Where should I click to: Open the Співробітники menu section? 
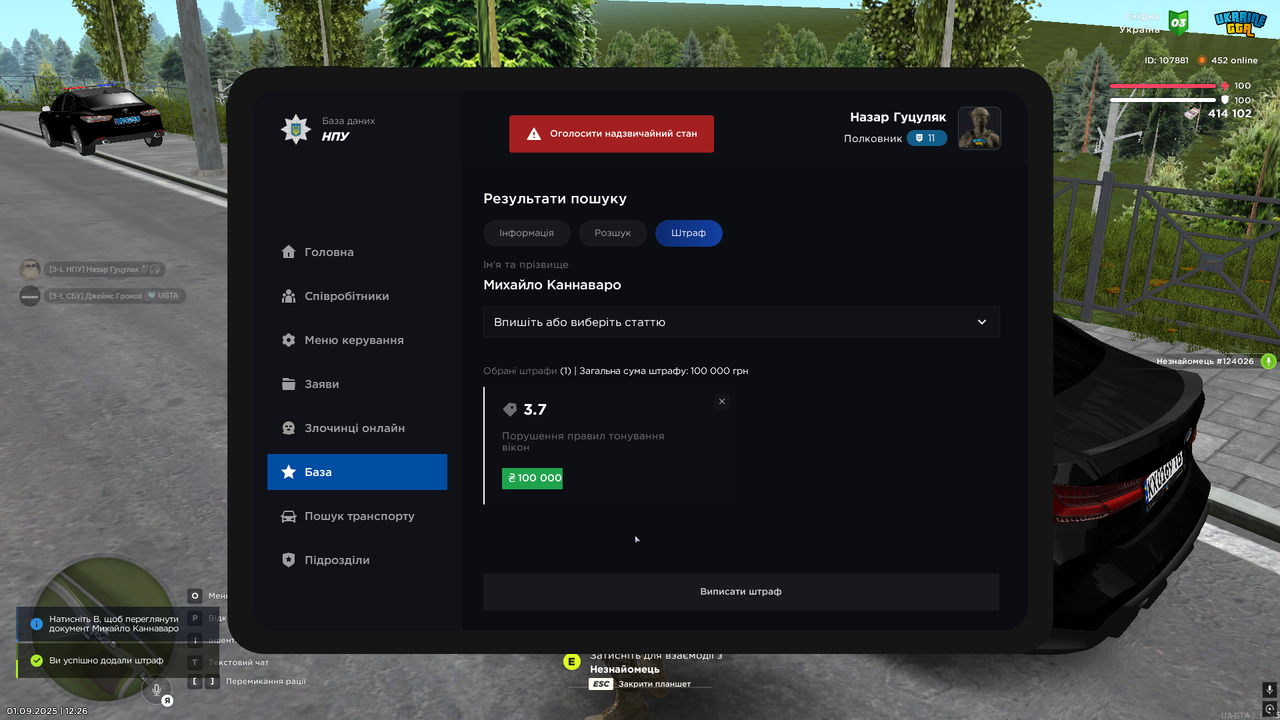[357, 296]
